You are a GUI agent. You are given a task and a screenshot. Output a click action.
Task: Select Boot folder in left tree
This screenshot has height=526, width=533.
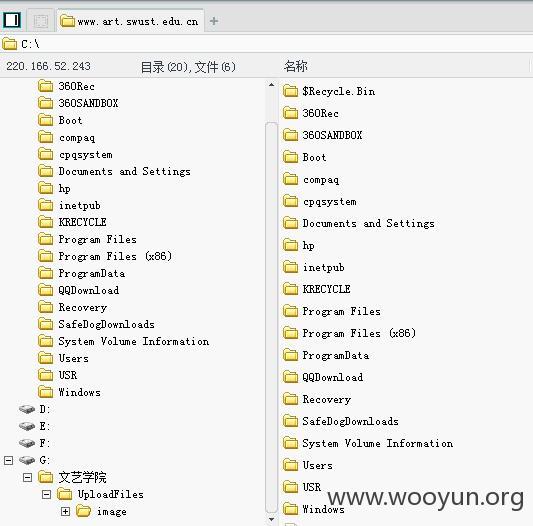pos(60,120)
